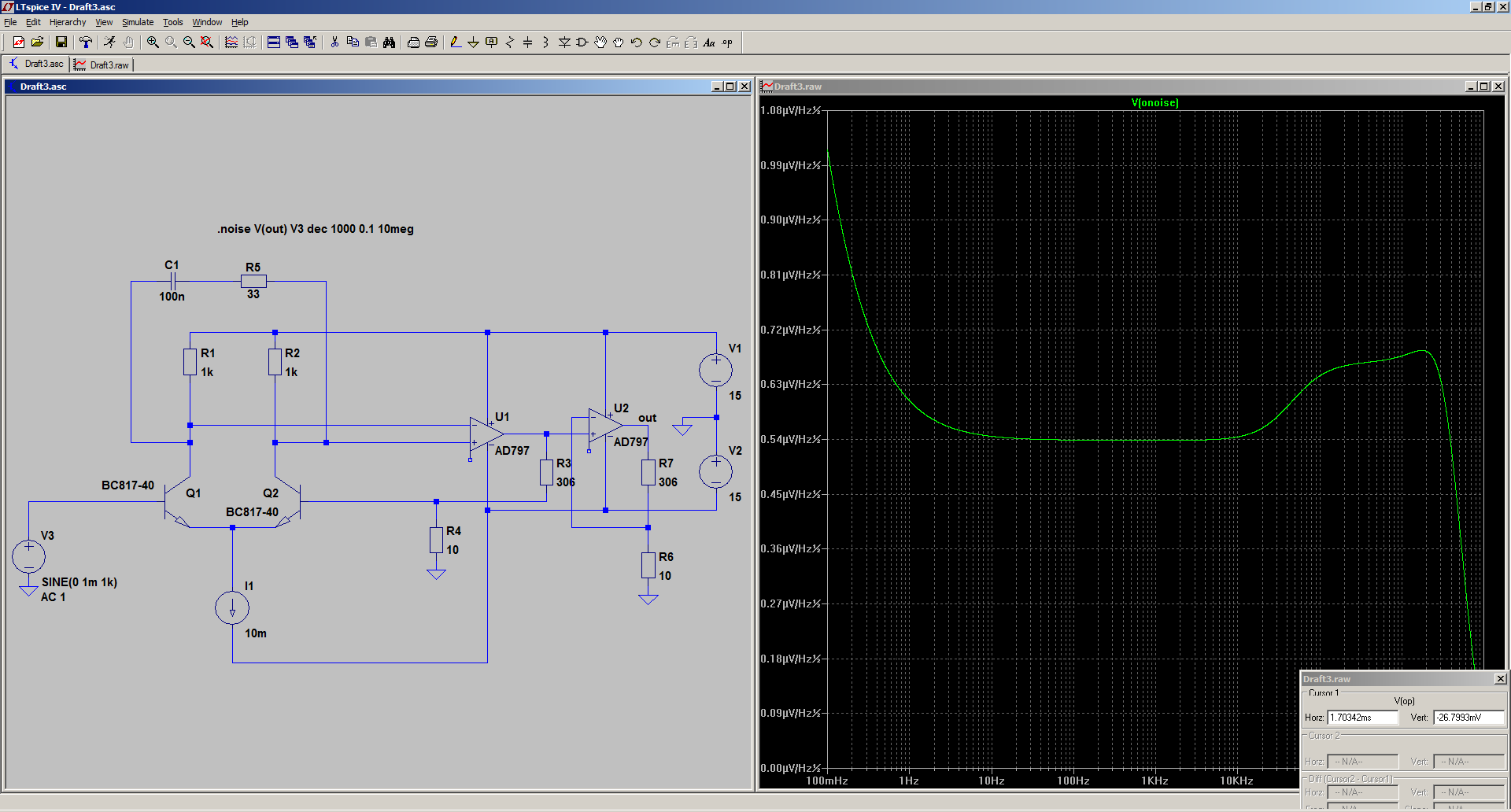Click the redo arrow icon
This screenshot has height=812, width=1511.
(655, 42)
